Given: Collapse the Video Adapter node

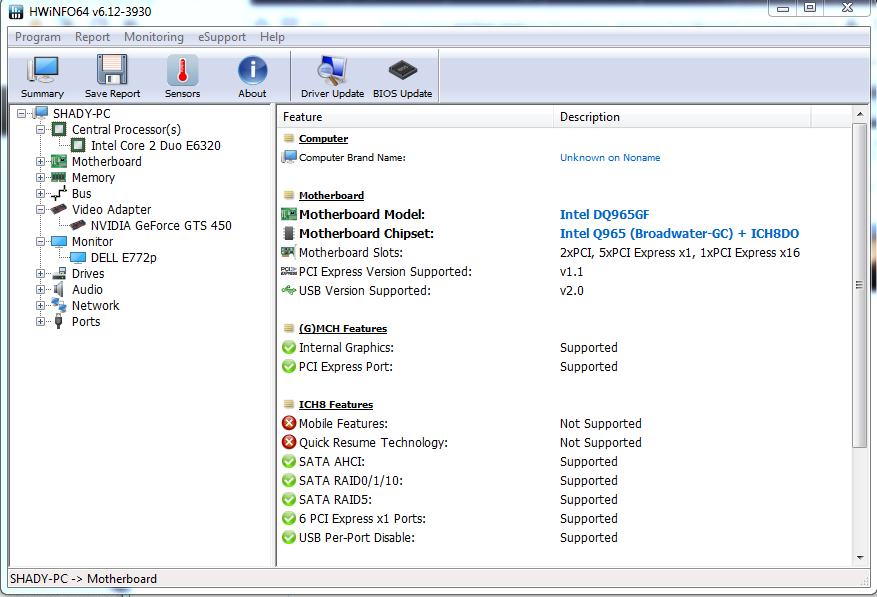Looking at the screenshot, I should tap(40, 209).
